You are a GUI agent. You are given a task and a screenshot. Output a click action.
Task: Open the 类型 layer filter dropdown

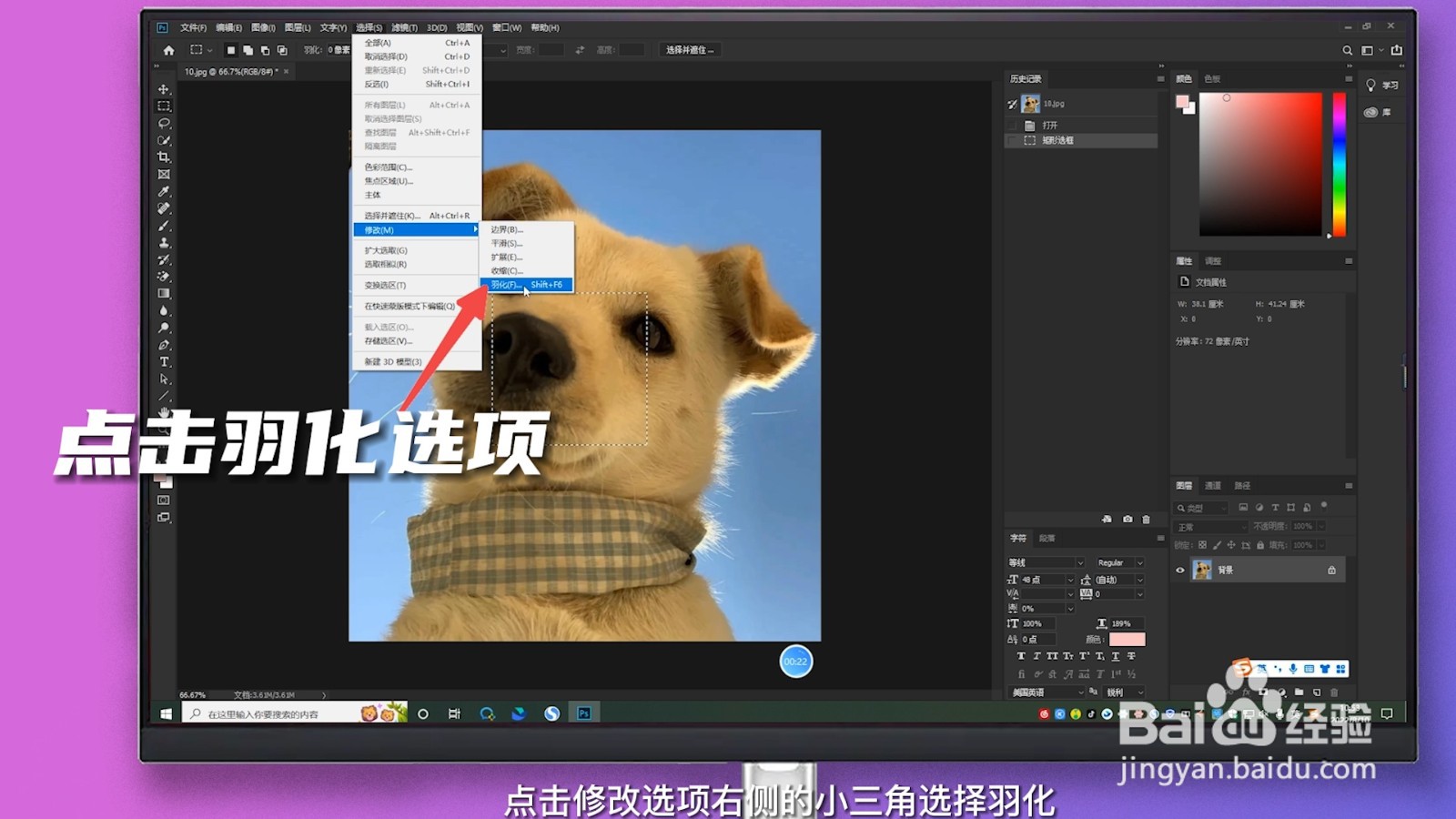click(1201, 508)
